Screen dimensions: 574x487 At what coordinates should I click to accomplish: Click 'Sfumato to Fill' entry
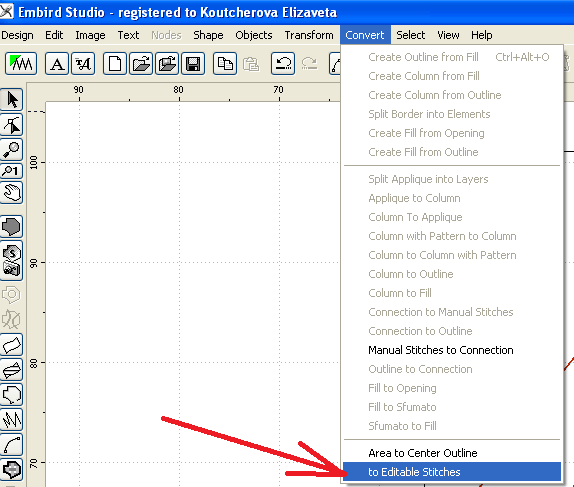(x=452, y=426)
